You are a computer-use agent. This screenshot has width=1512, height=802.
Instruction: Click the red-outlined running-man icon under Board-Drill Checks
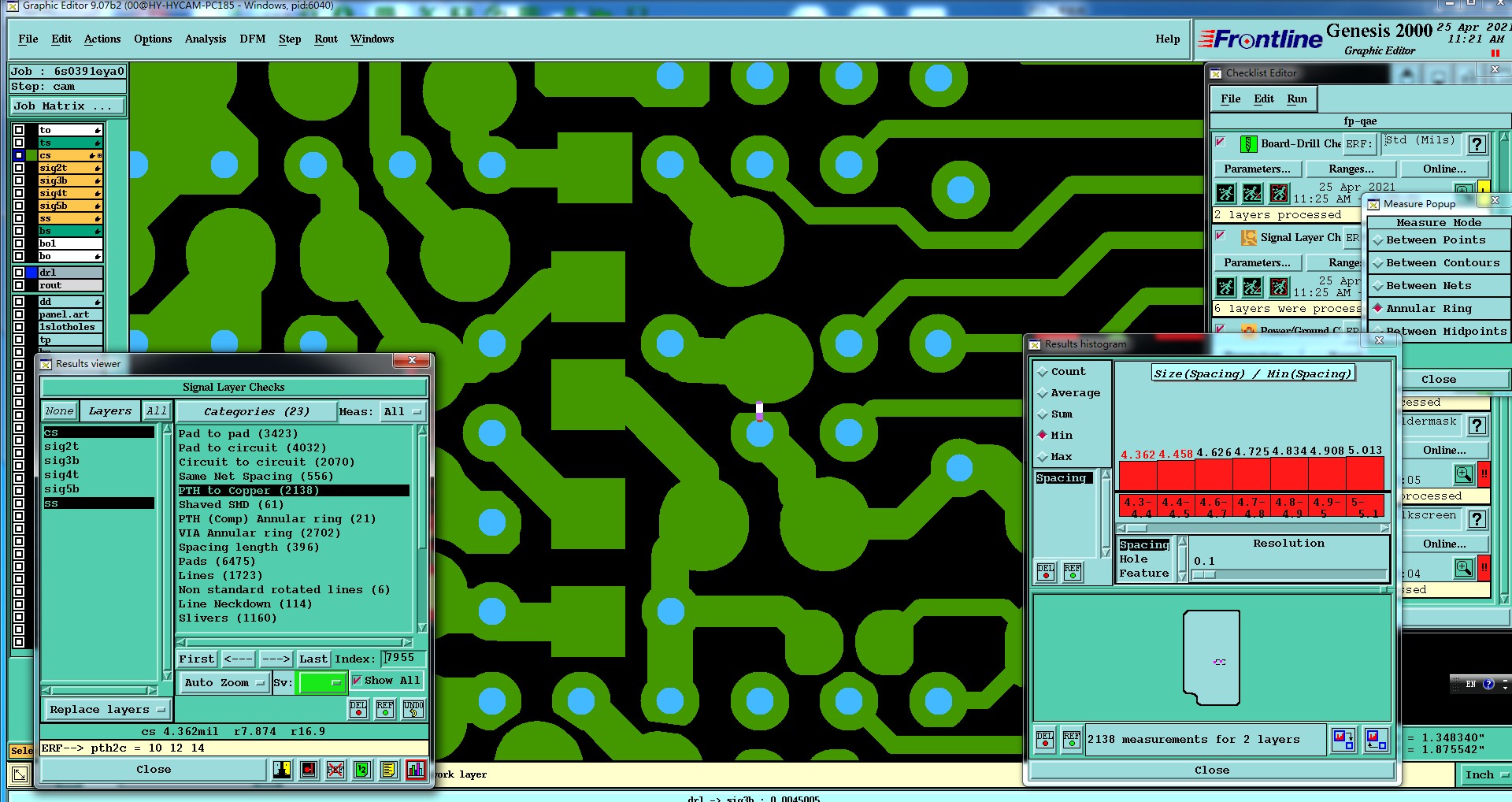1279,193
